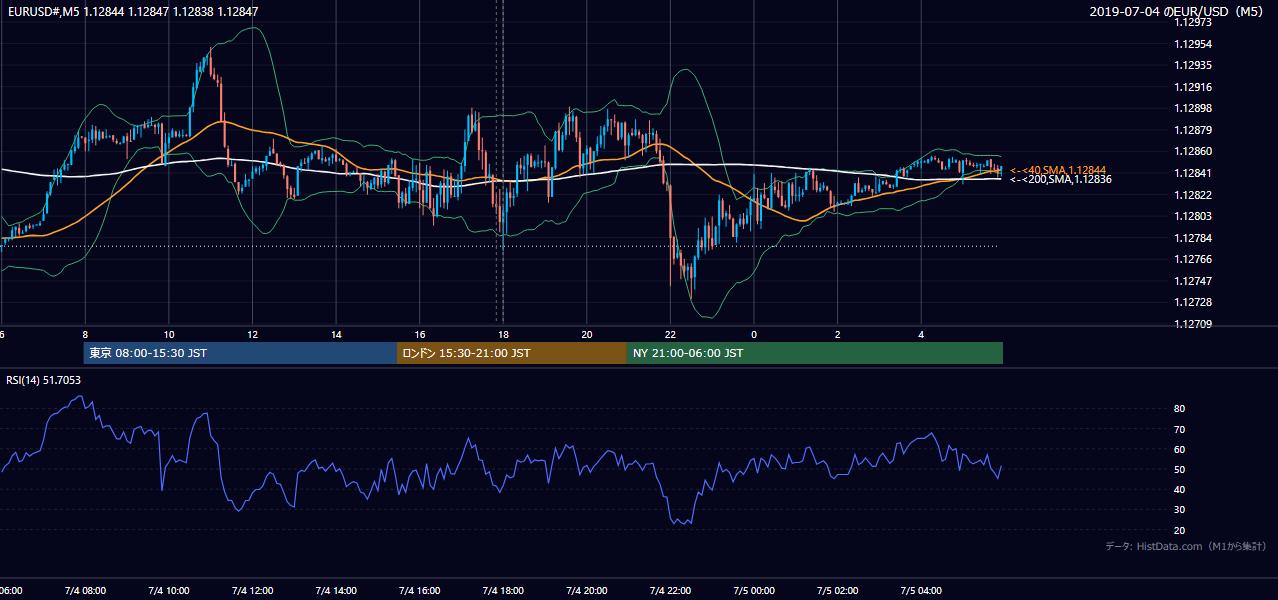The width and height of the screenshot is (1278, 600).
Task: Click price axis label 1.12954
Action: [1192, 45]
